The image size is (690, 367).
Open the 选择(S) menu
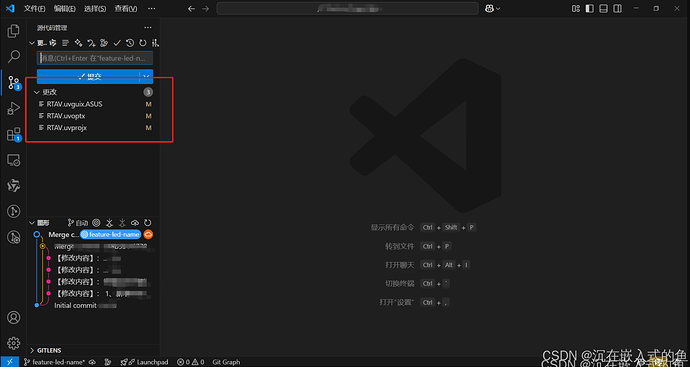click(x=95, y=8)
